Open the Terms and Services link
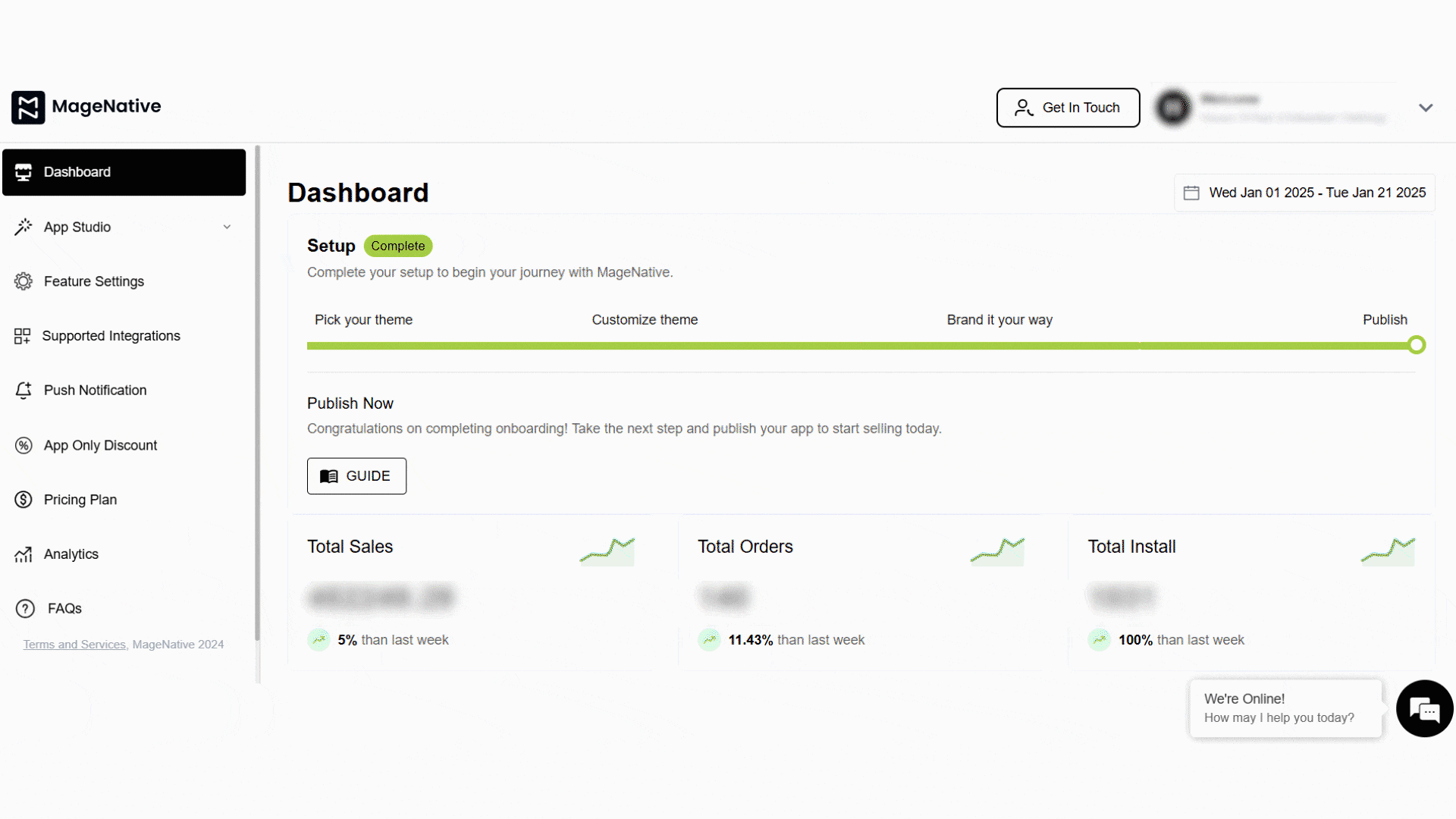 point(74,644)
